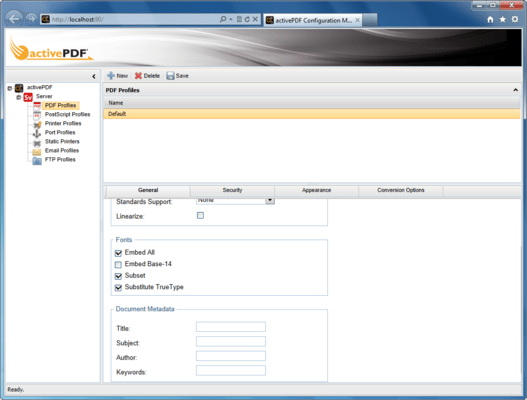Select Email Profiles in the tree
This screenshot has height=400, width=527.
click(62, 151)
